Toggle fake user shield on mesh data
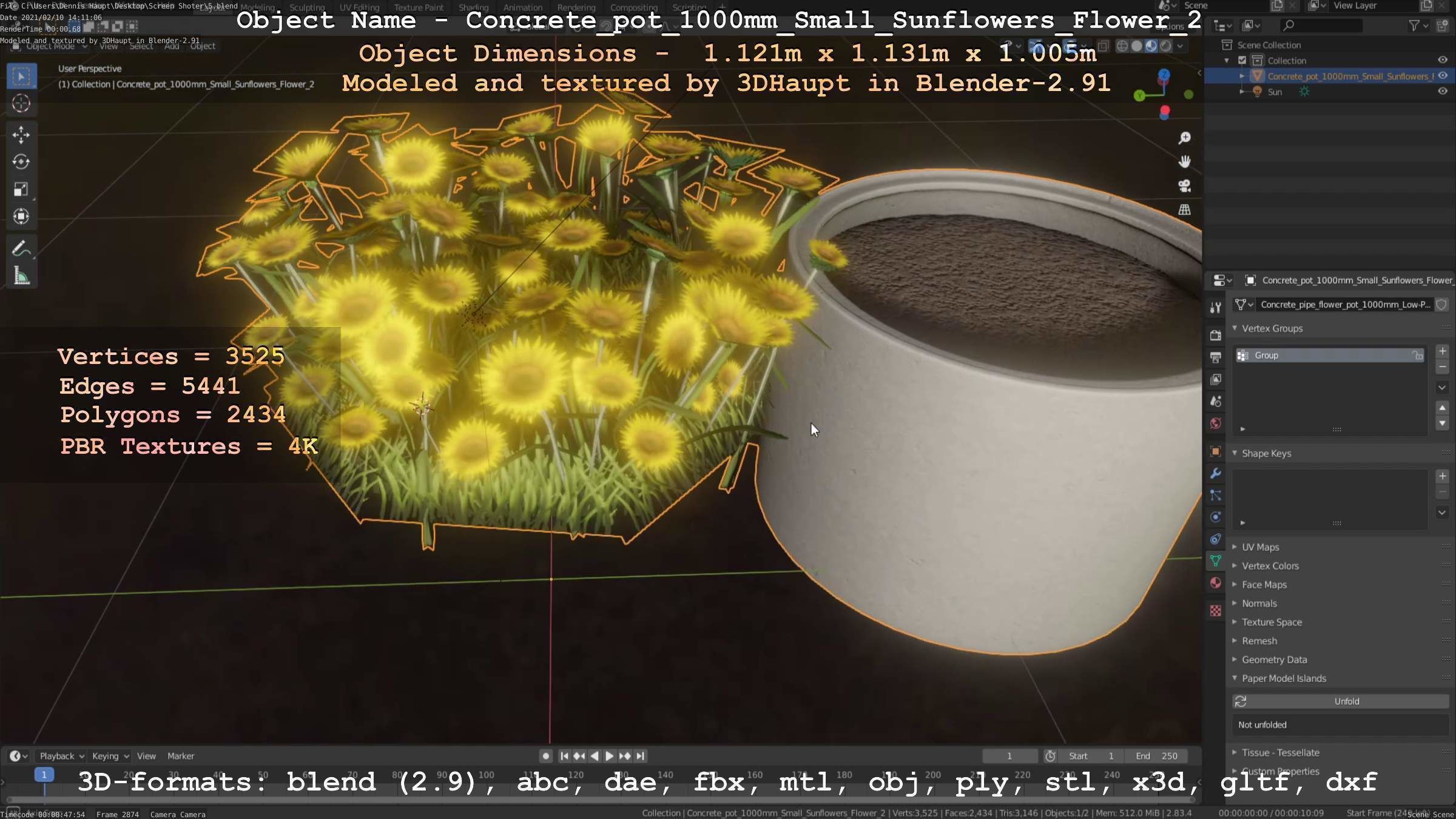1456x819 pixels. click(x=1442, y=305)
